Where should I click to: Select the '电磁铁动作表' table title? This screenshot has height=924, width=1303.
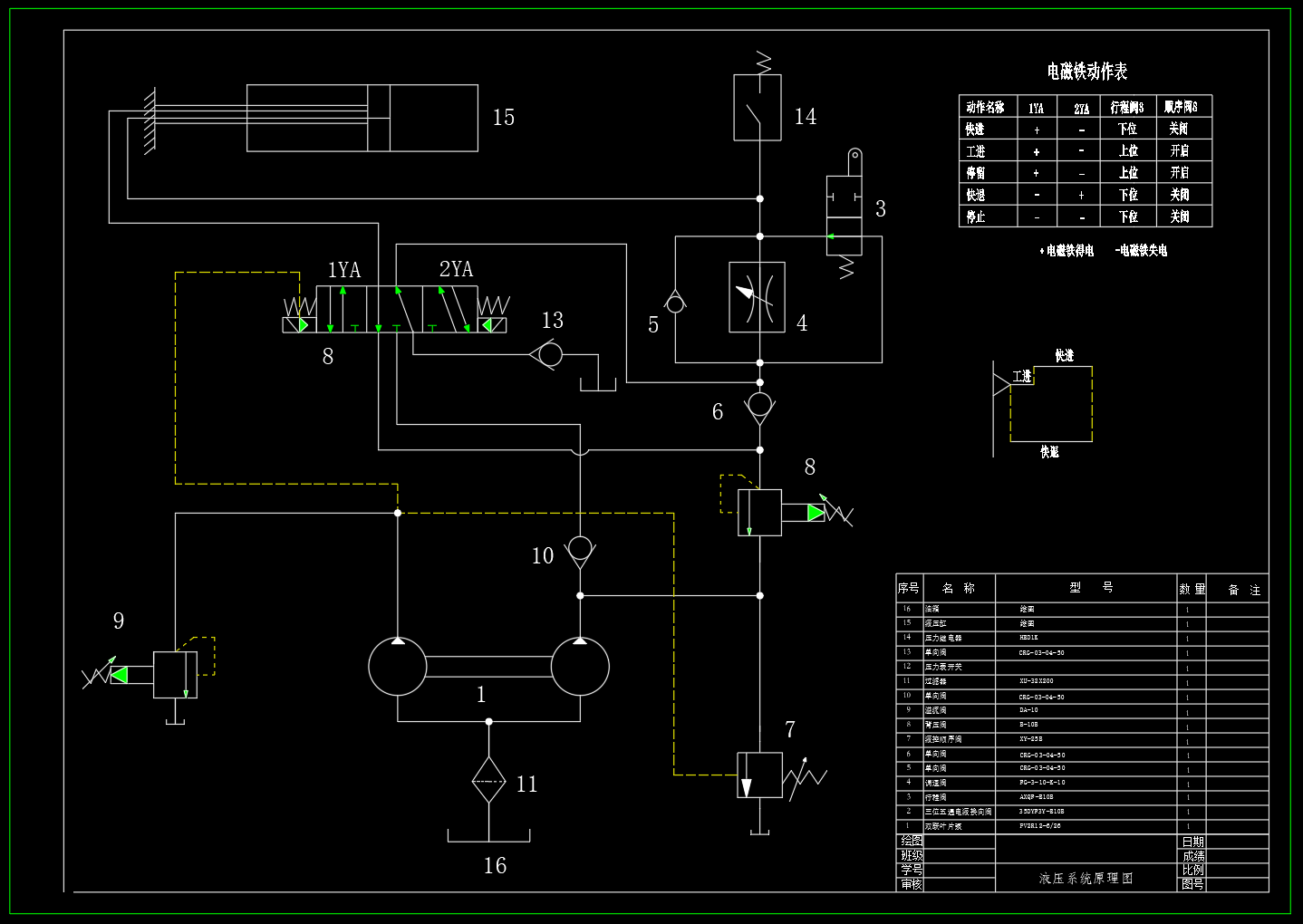(x=1087, y=72)
